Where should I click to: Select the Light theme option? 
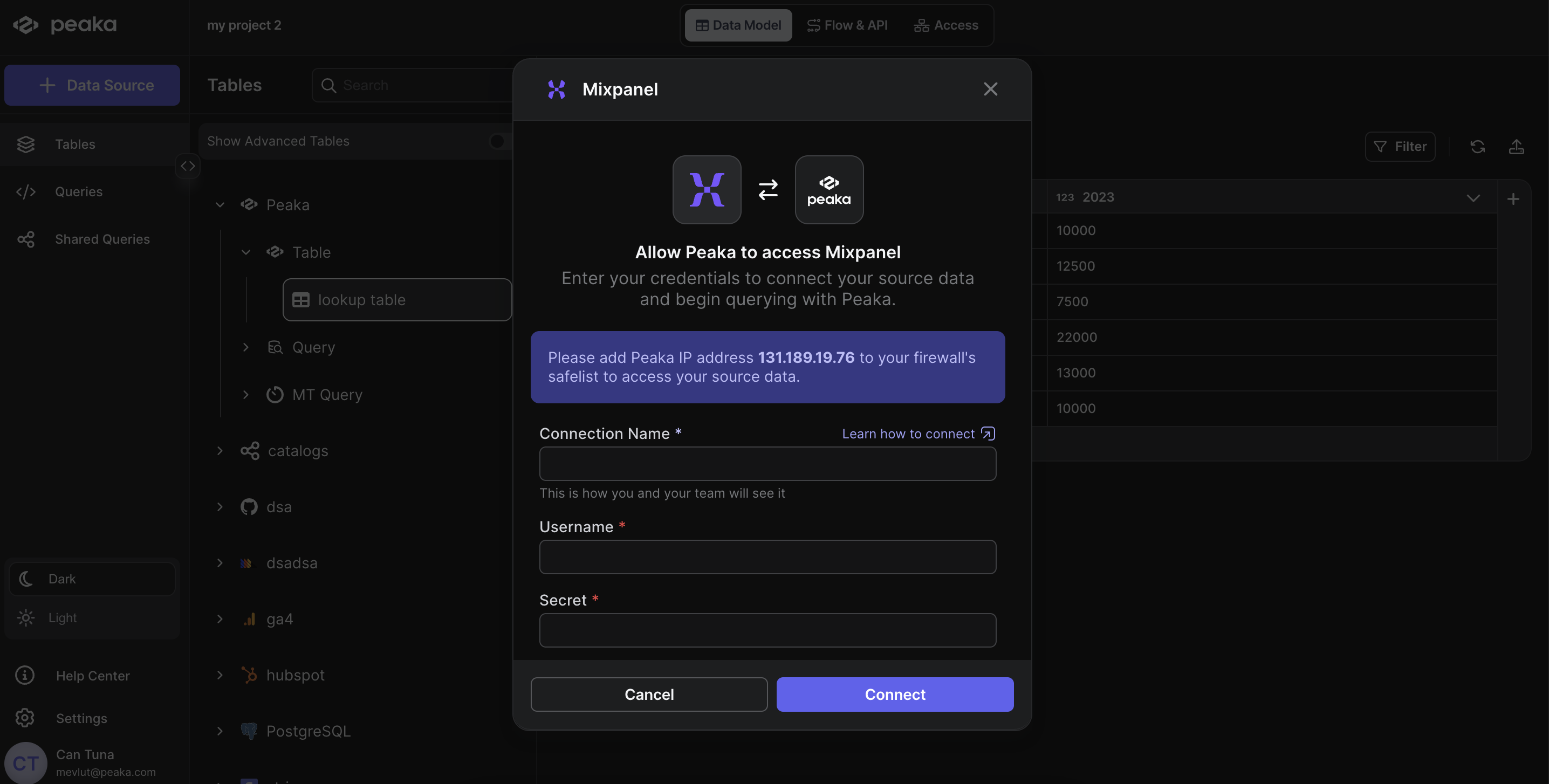click(x=92, y=617)
